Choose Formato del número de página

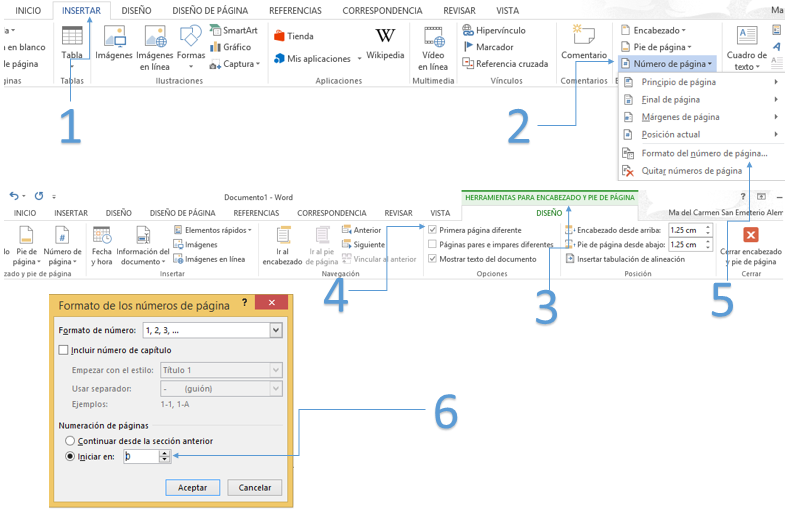(x=704, y=153)
